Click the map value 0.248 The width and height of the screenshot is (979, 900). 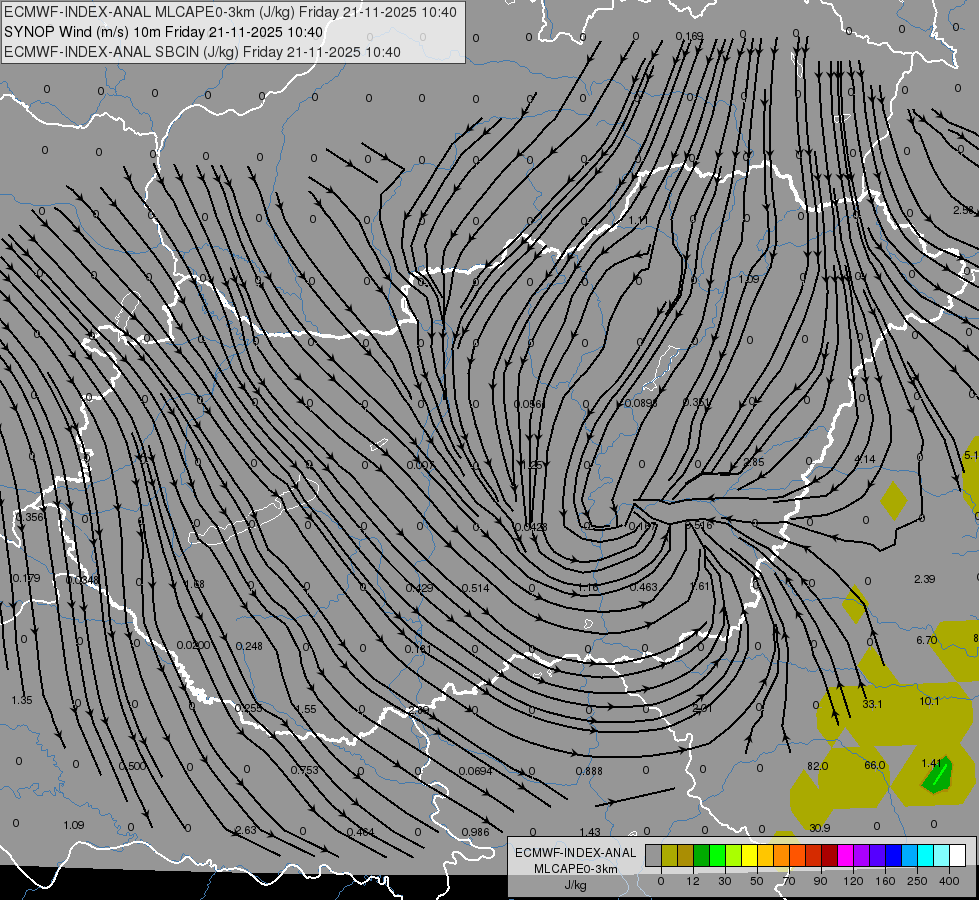pos(249,646)
